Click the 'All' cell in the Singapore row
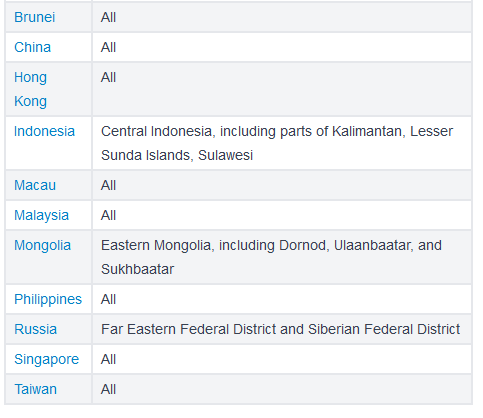 tap(282, 359)
